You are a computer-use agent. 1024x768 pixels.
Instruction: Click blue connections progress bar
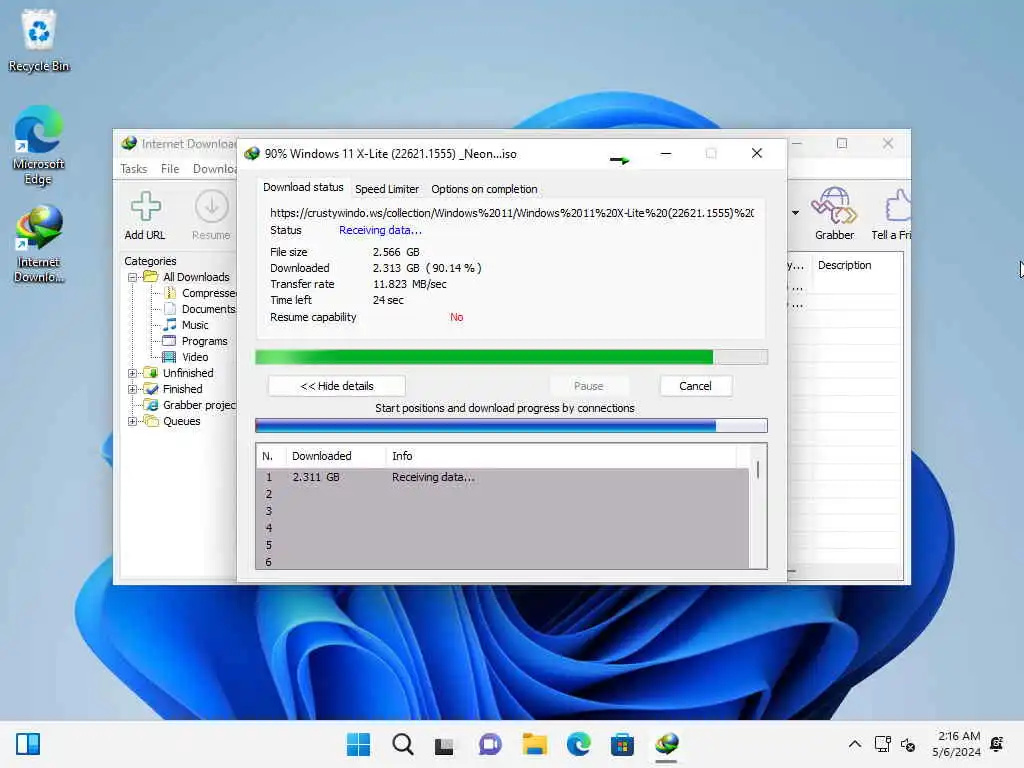tap(511, 426)
